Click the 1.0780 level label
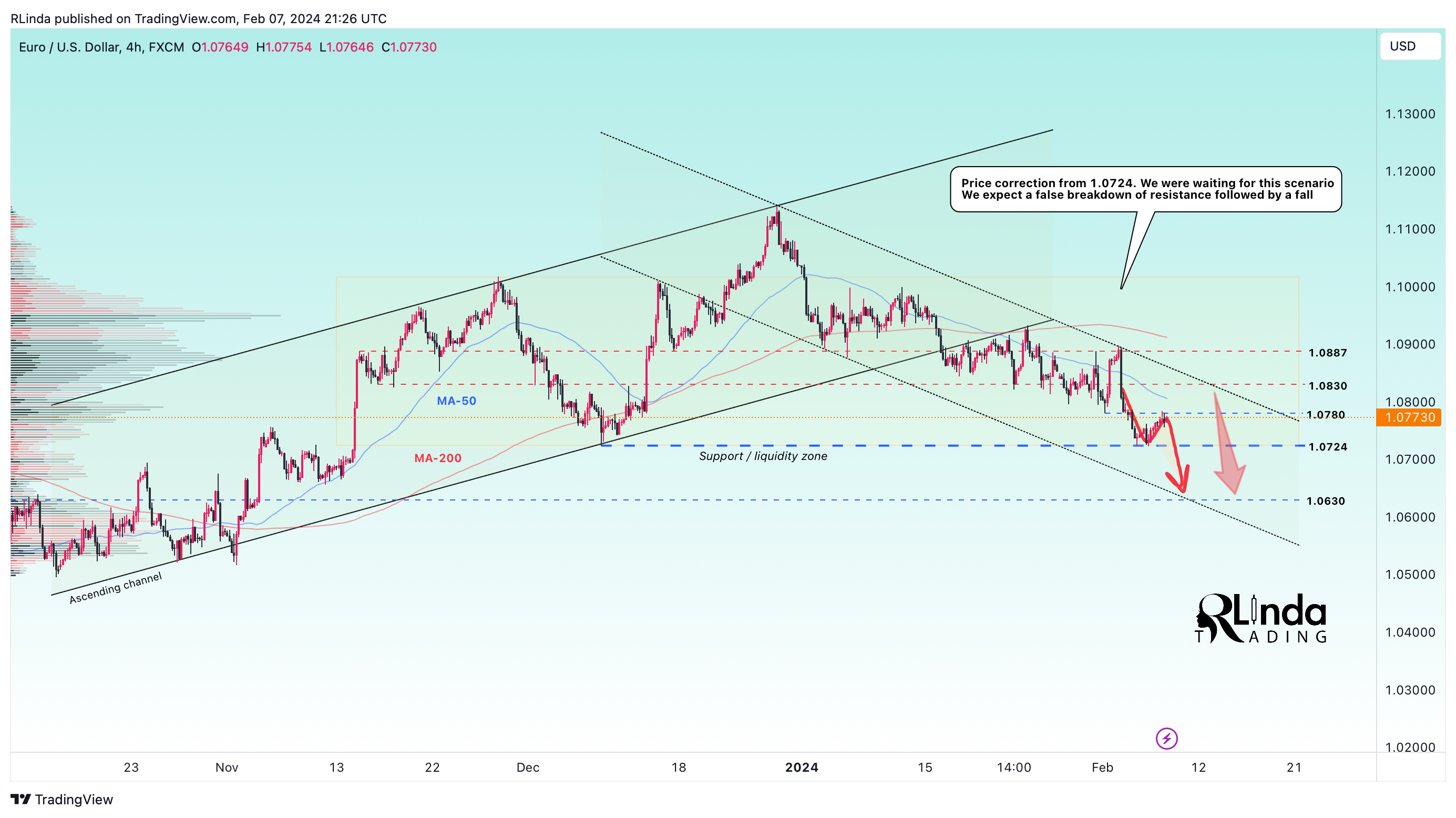The width and height of the screenshot is (1456, 818). coord(1326,414)
